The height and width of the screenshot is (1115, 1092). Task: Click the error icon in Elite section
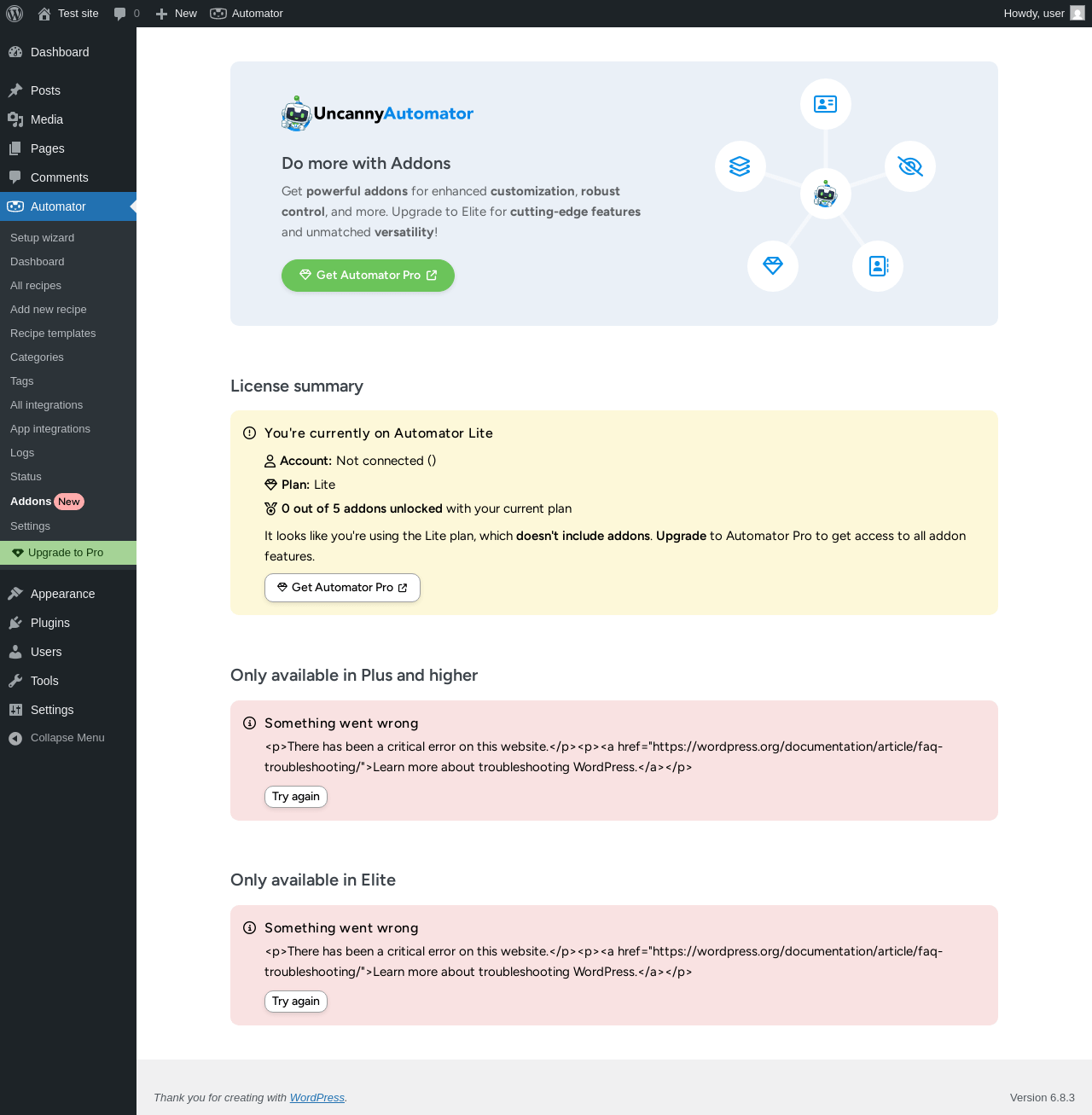click(x=249, y=928)
